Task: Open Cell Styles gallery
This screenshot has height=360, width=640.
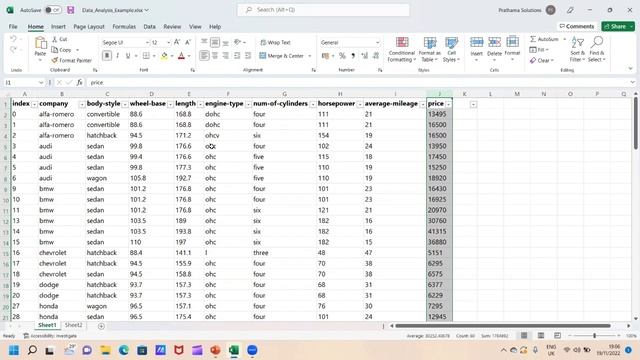Action: point(451,49)
